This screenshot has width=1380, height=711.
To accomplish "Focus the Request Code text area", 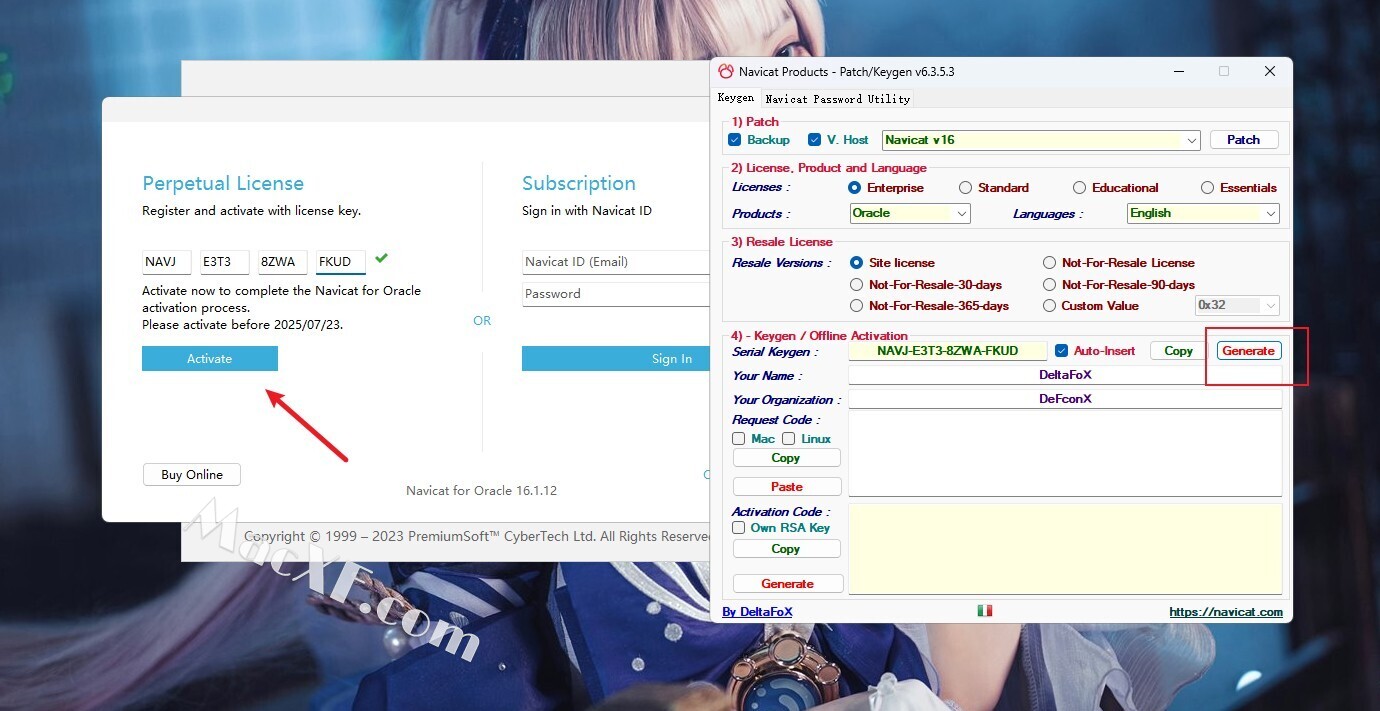I will click(1065, 453).
